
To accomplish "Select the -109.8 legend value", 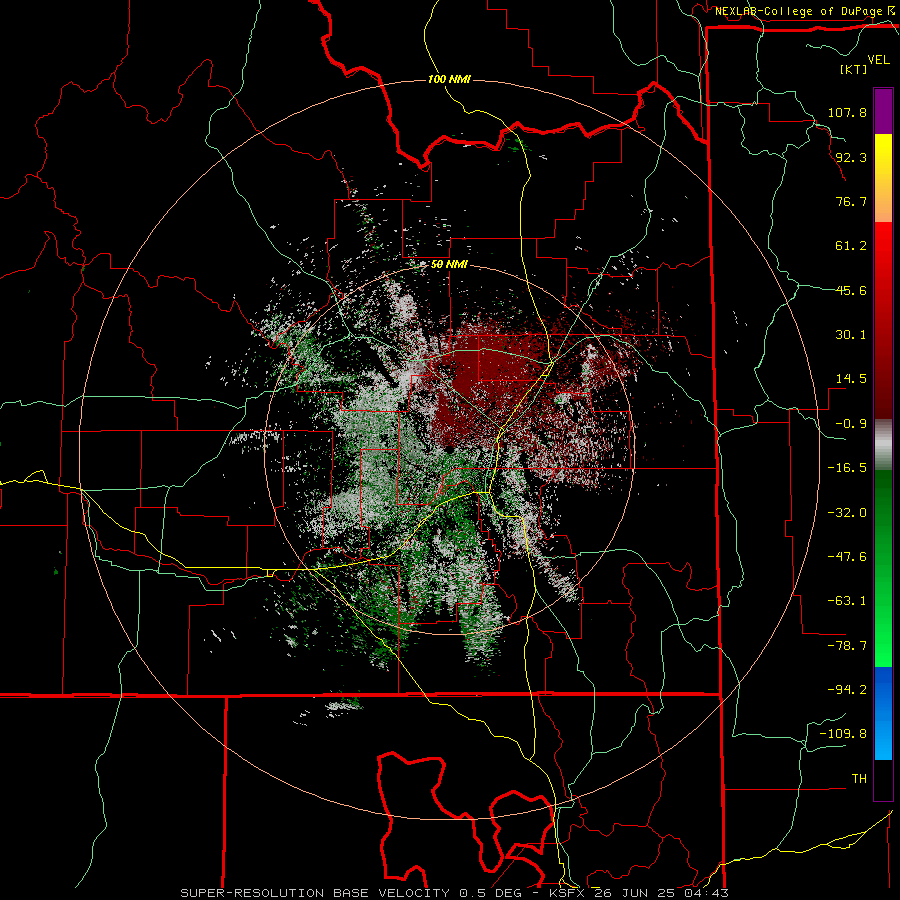I will pos(843,734).
